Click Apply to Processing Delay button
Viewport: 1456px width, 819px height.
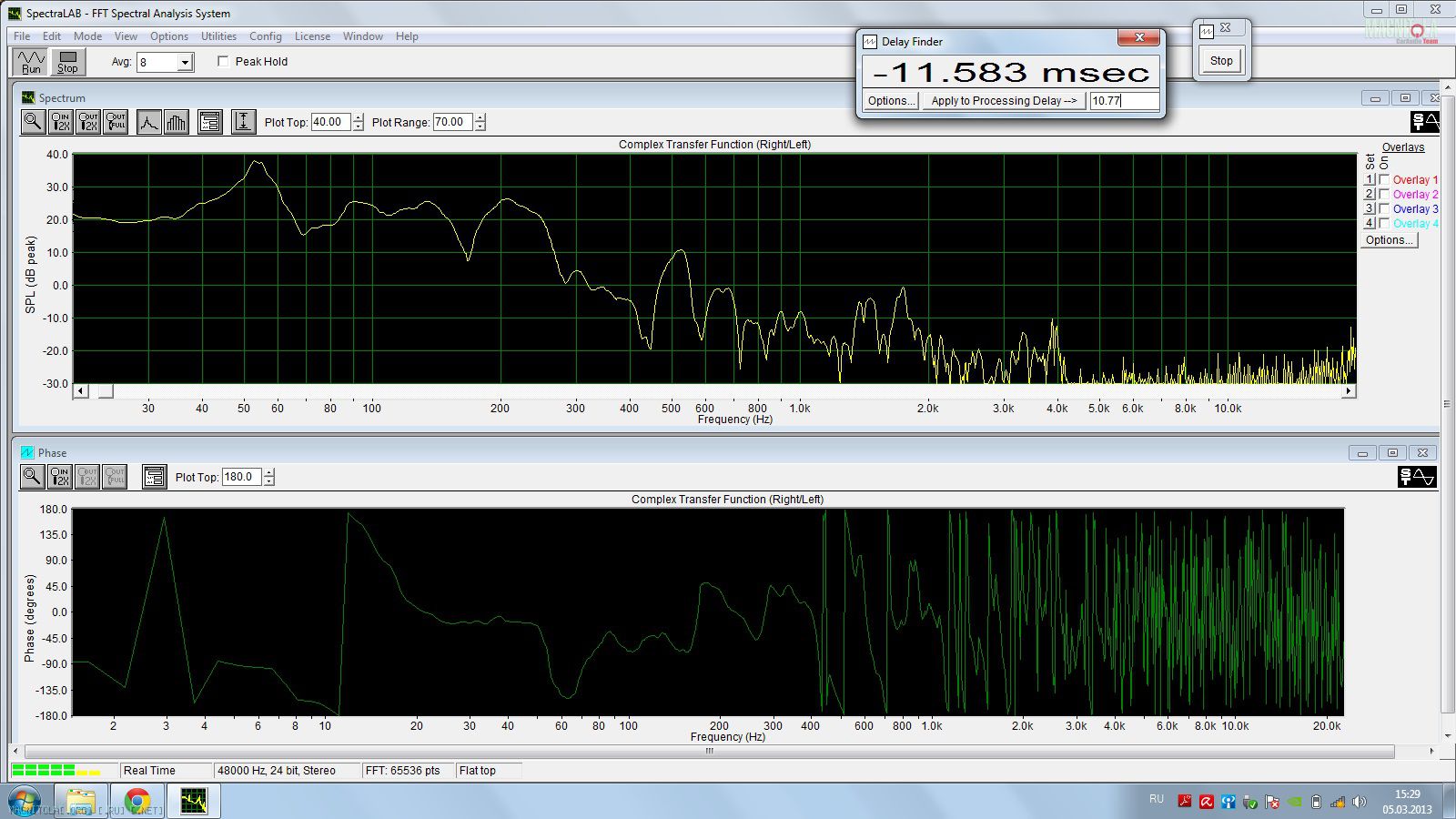[x=1004, y=101]
